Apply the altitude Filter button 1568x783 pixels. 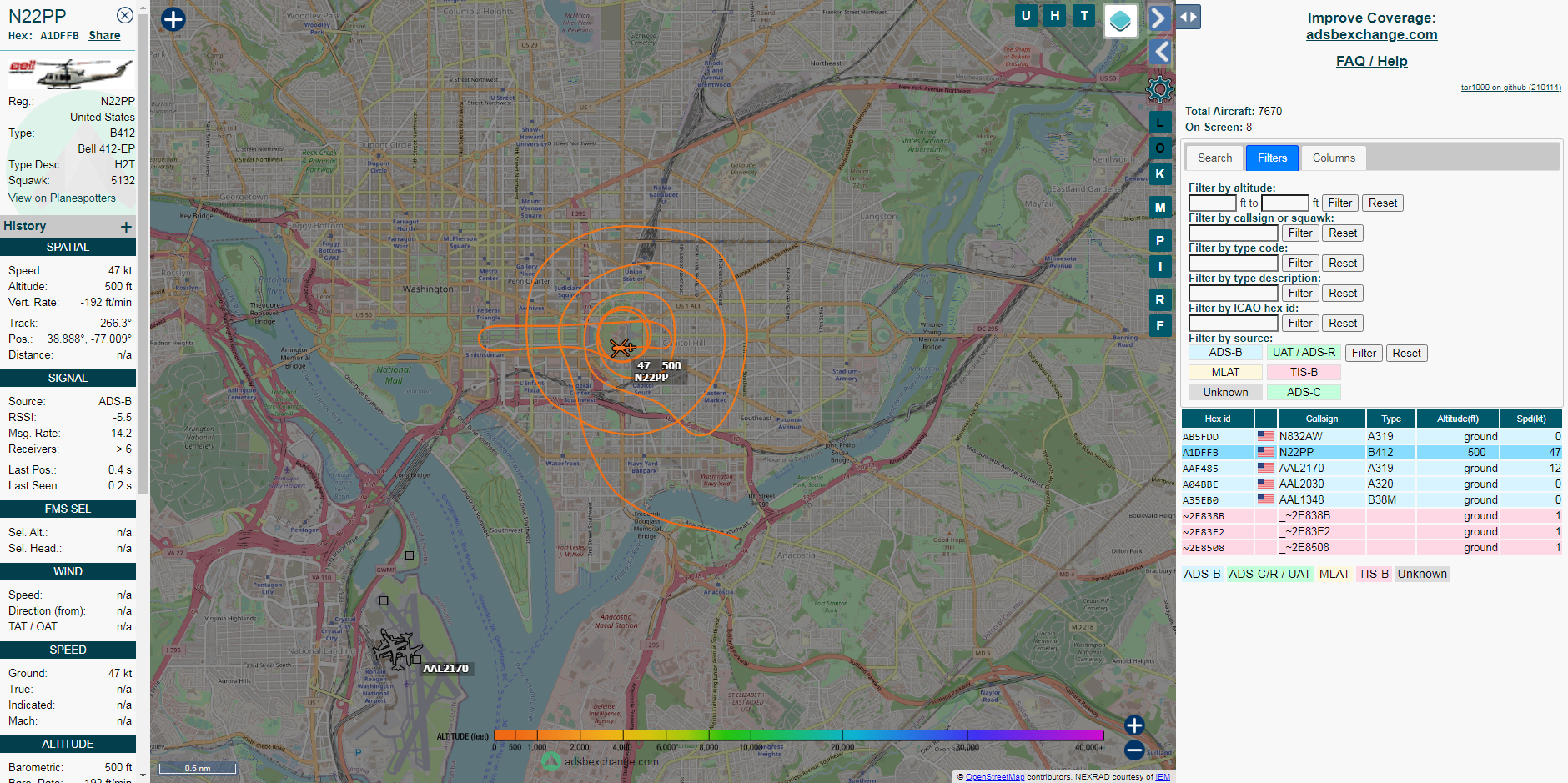tap(1340, 203)
